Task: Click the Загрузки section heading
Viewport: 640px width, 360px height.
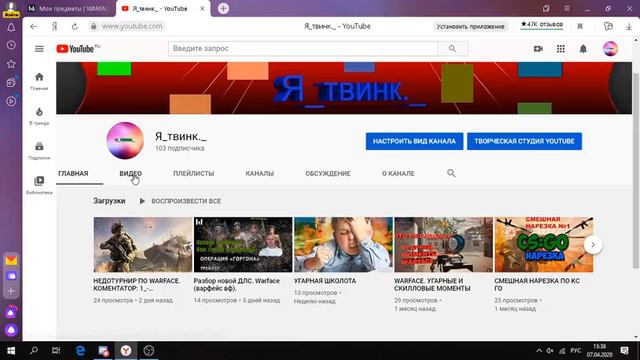Action: pos(109,201)
